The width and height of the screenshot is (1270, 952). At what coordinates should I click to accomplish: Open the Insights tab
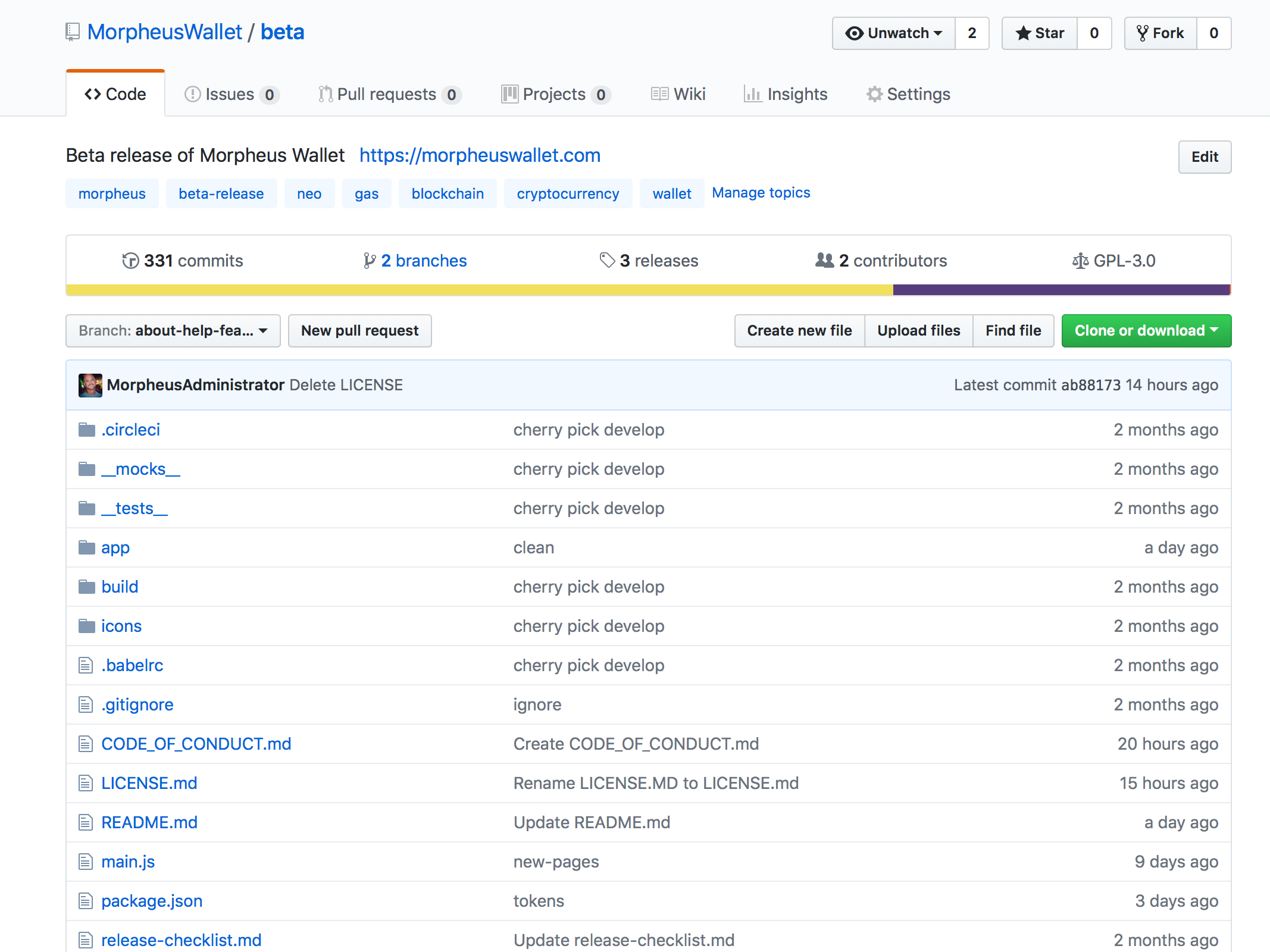click(x=786, y=94)
